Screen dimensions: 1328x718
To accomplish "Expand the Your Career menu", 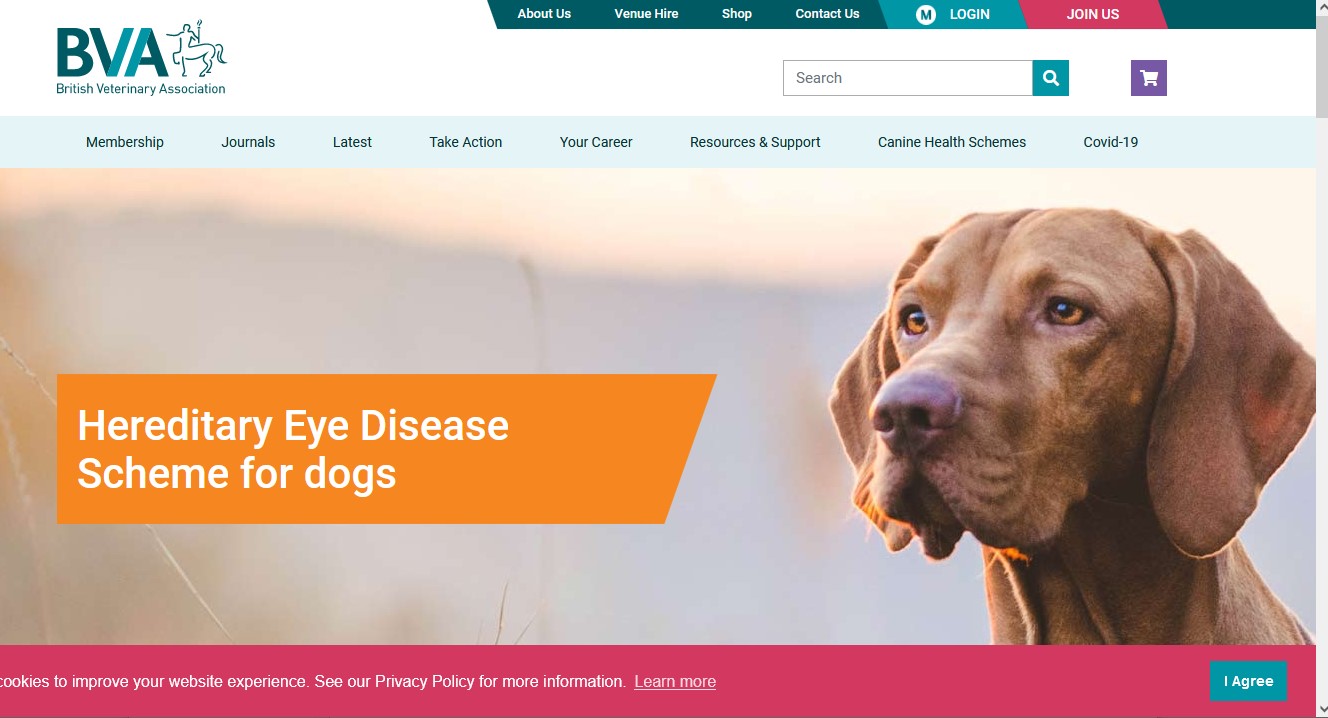I will [x=596, y=142].
